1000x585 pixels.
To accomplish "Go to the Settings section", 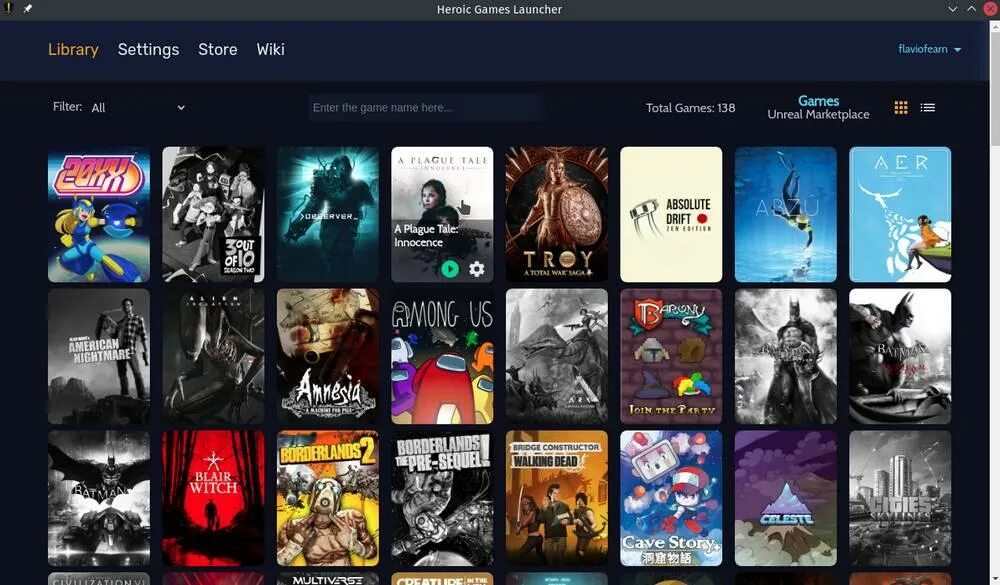I will coord(148,49).
